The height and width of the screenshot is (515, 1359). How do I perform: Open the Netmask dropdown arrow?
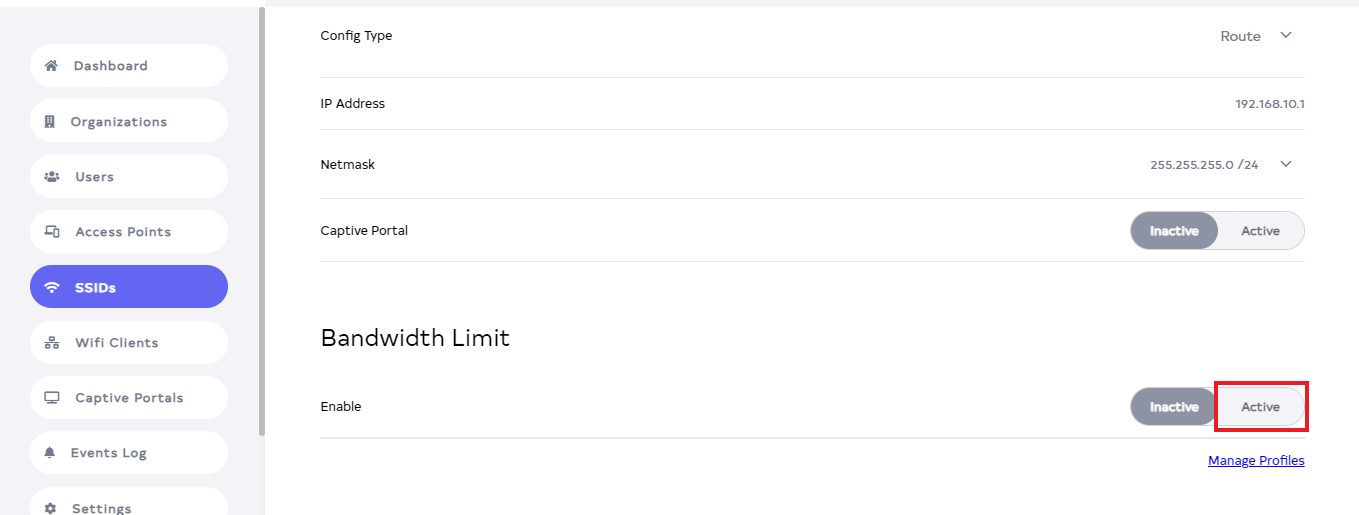(x=1286, y=164)
